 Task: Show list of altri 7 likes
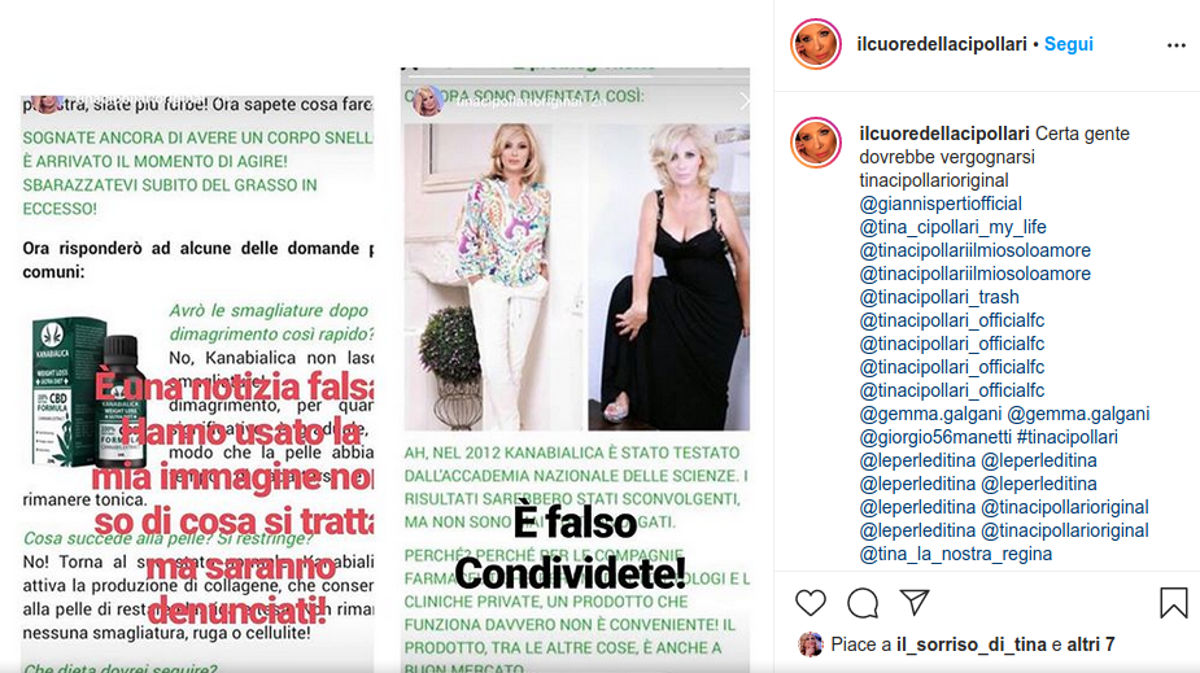click(1091, 645)
